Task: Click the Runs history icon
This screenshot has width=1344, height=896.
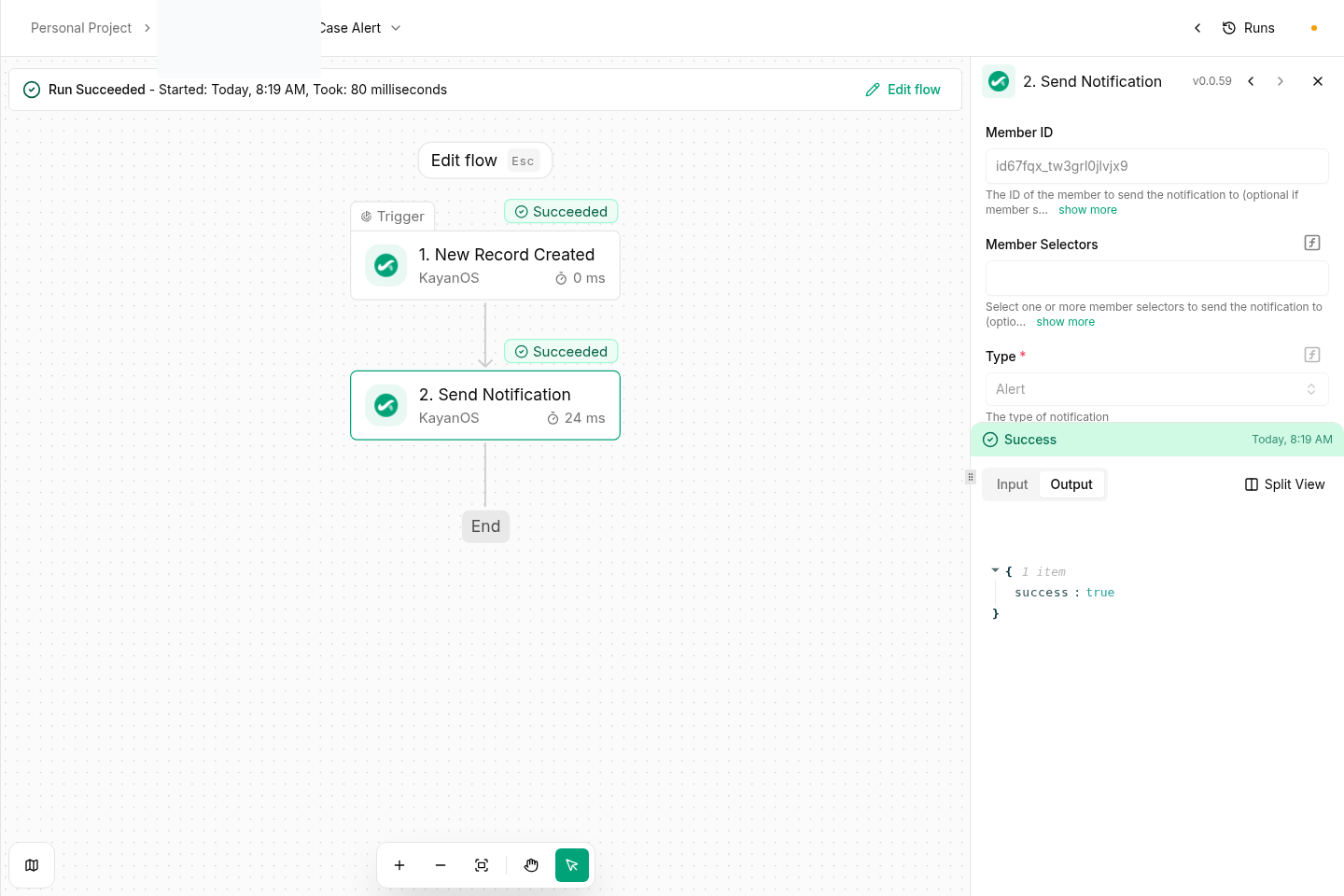Action: (1229, 28)
